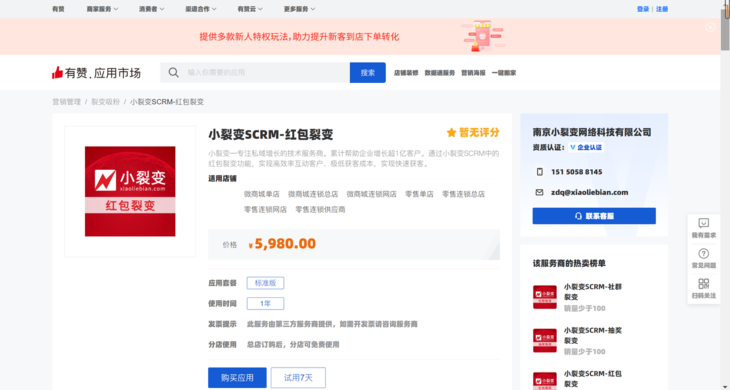The height and width of the screenshot is (390, 730).
Task: Select the 标准版 package option
Action: [265, 283]
